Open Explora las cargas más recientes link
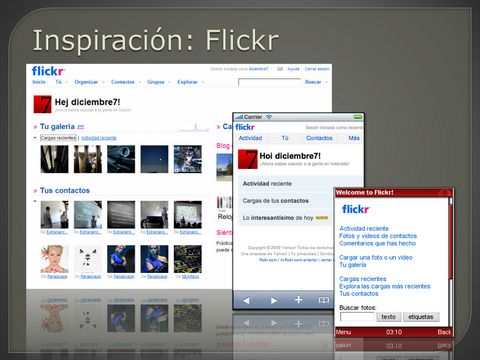Viewport: 480px width, 360px height. (385, 286)
